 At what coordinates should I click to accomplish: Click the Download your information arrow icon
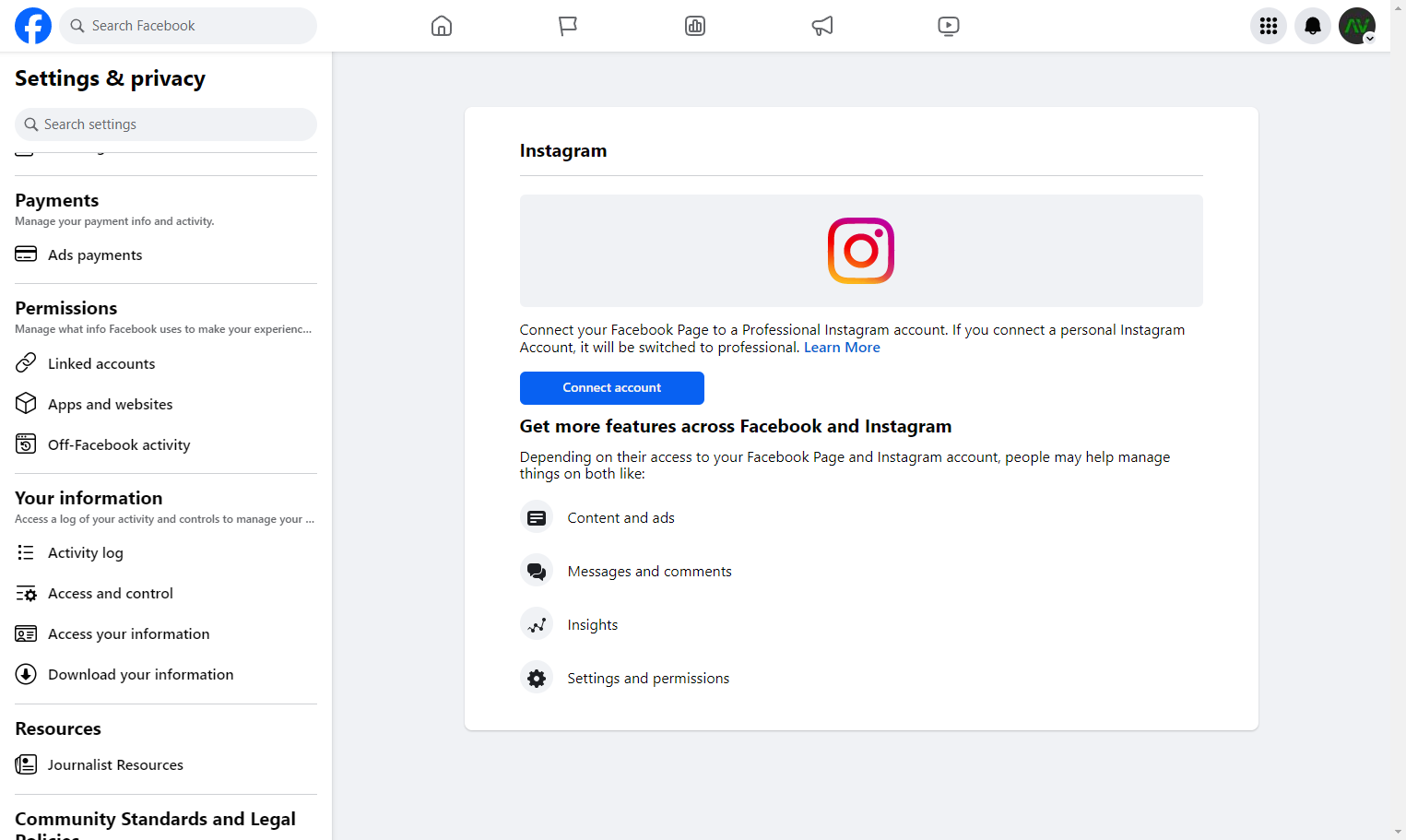(x=26, y=674)
